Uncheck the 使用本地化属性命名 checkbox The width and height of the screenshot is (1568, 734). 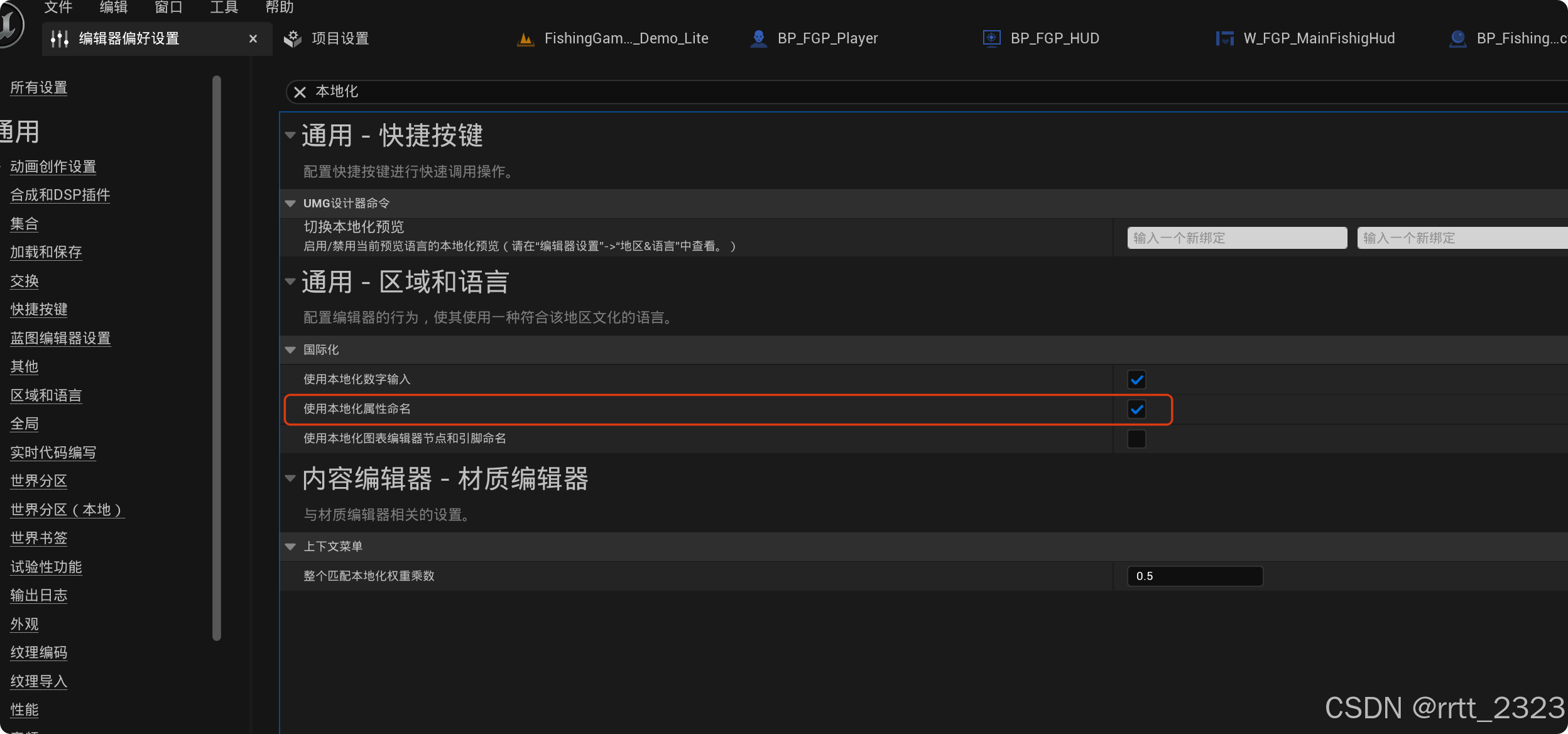(x=1136, y=409)
